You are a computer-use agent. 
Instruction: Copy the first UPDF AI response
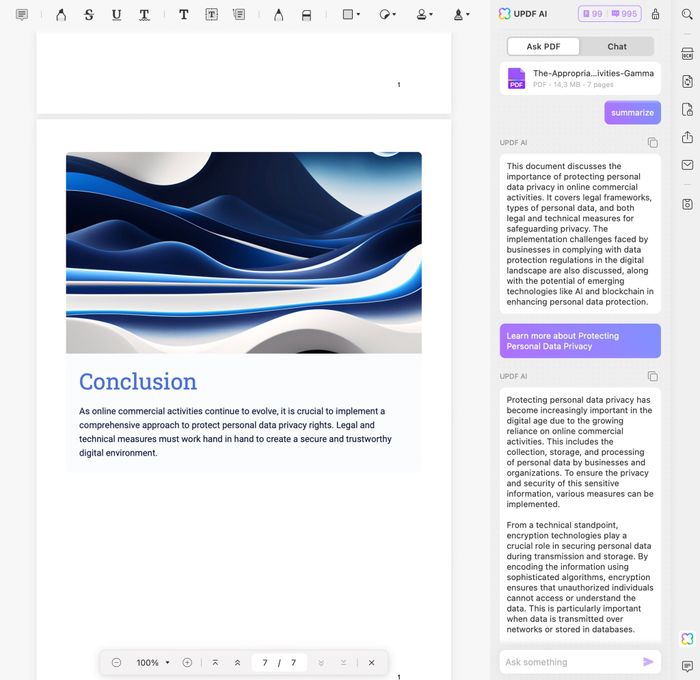coord(652,143)
